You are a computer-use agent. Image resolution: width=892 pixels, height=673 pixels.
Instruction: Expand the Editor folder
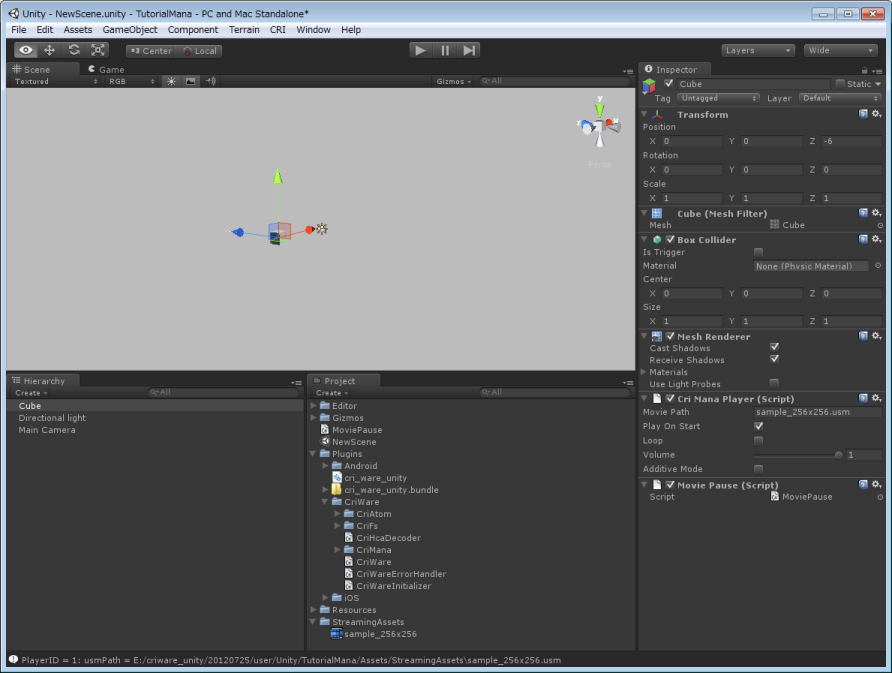click(x=313, y=406)
